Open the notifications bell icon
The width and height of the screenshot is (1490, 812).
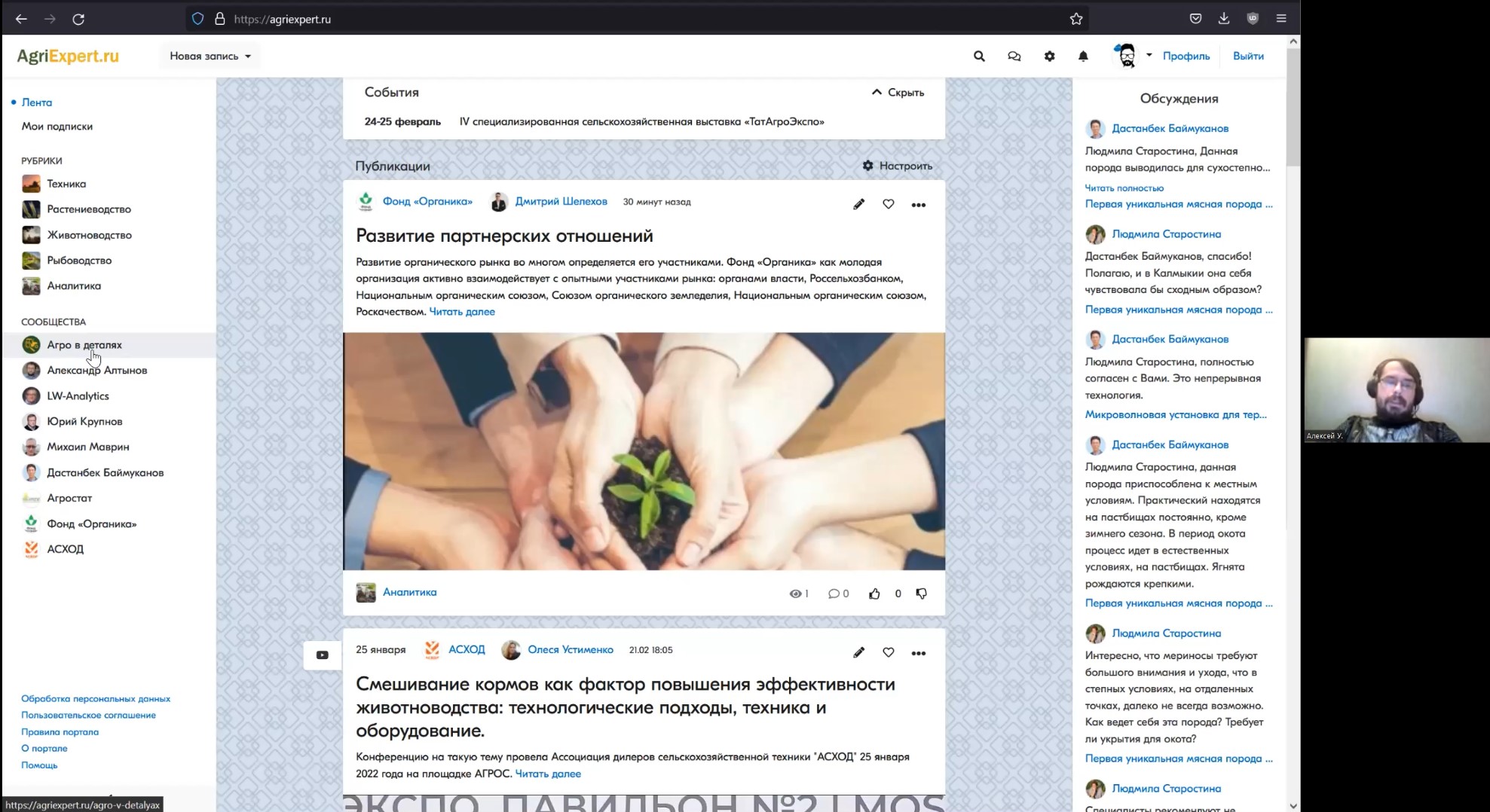1083,56
